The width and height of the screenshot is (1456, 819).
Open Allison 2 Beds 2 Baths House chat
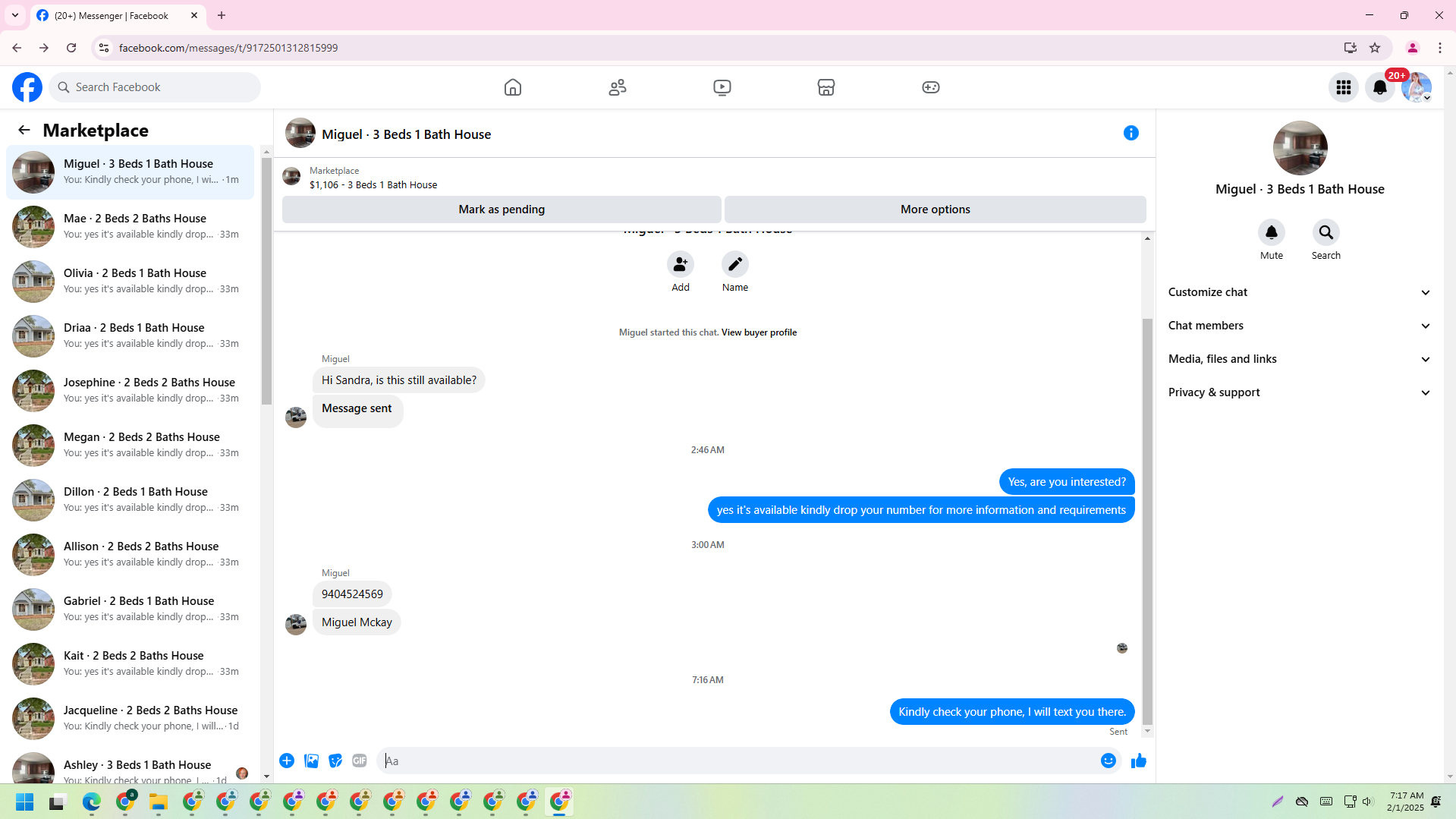tap(131, 554)
